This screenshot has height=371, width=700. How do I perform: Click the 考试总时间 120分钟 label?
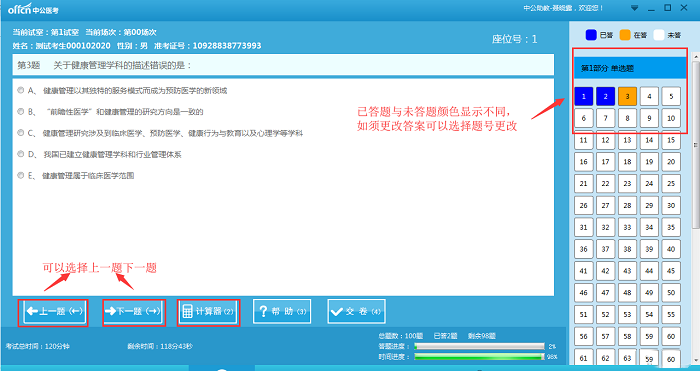pos(37,346)
